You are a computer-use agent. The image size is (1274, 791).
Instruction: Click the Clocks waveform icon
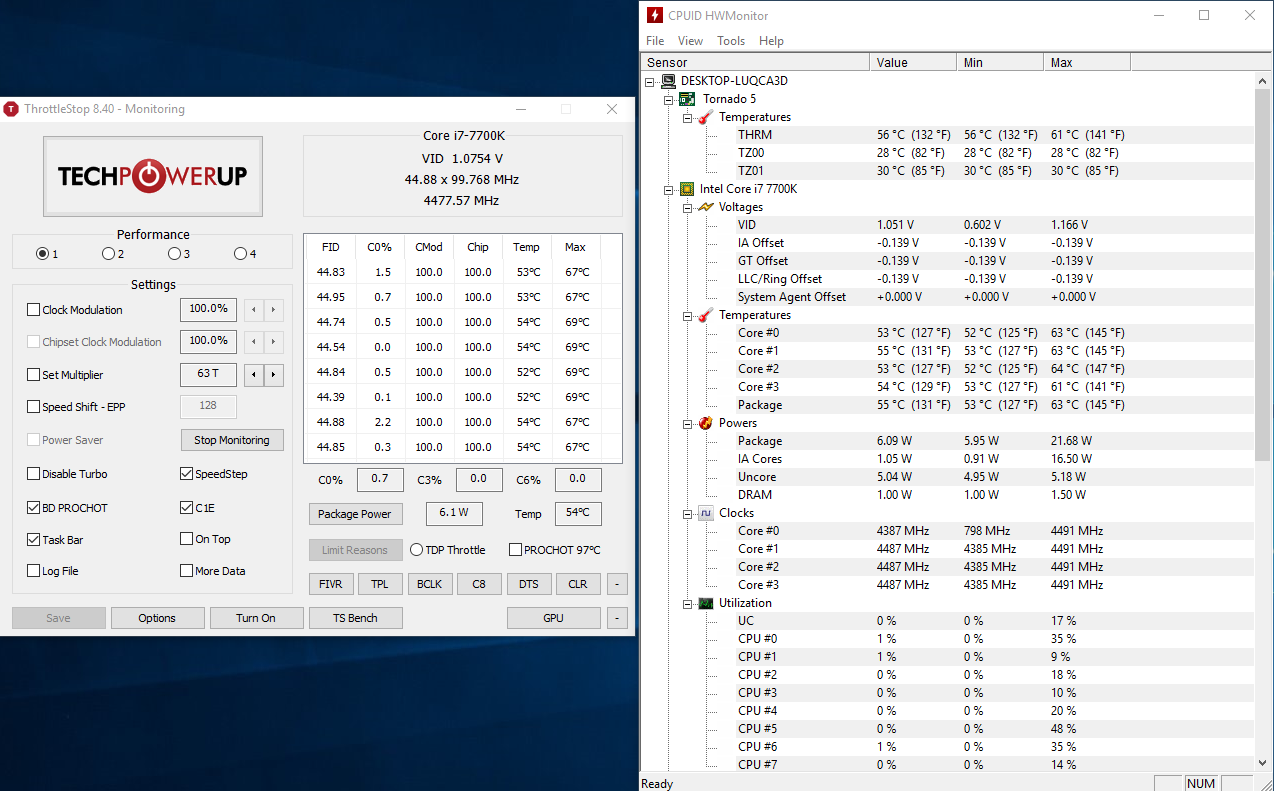click(x=705, y=513)
